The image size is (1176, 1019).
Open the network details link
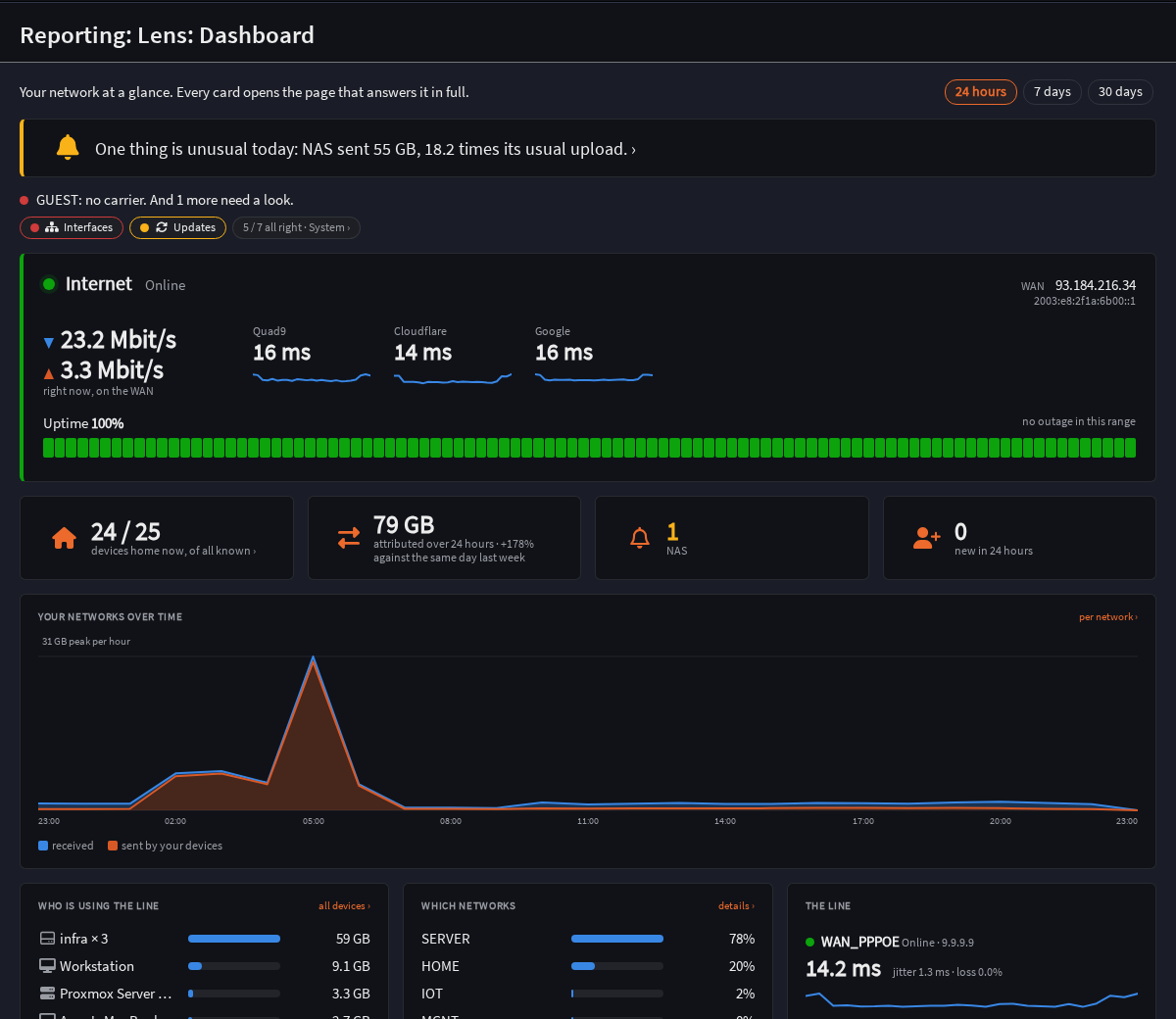click(x=736, y=906)
